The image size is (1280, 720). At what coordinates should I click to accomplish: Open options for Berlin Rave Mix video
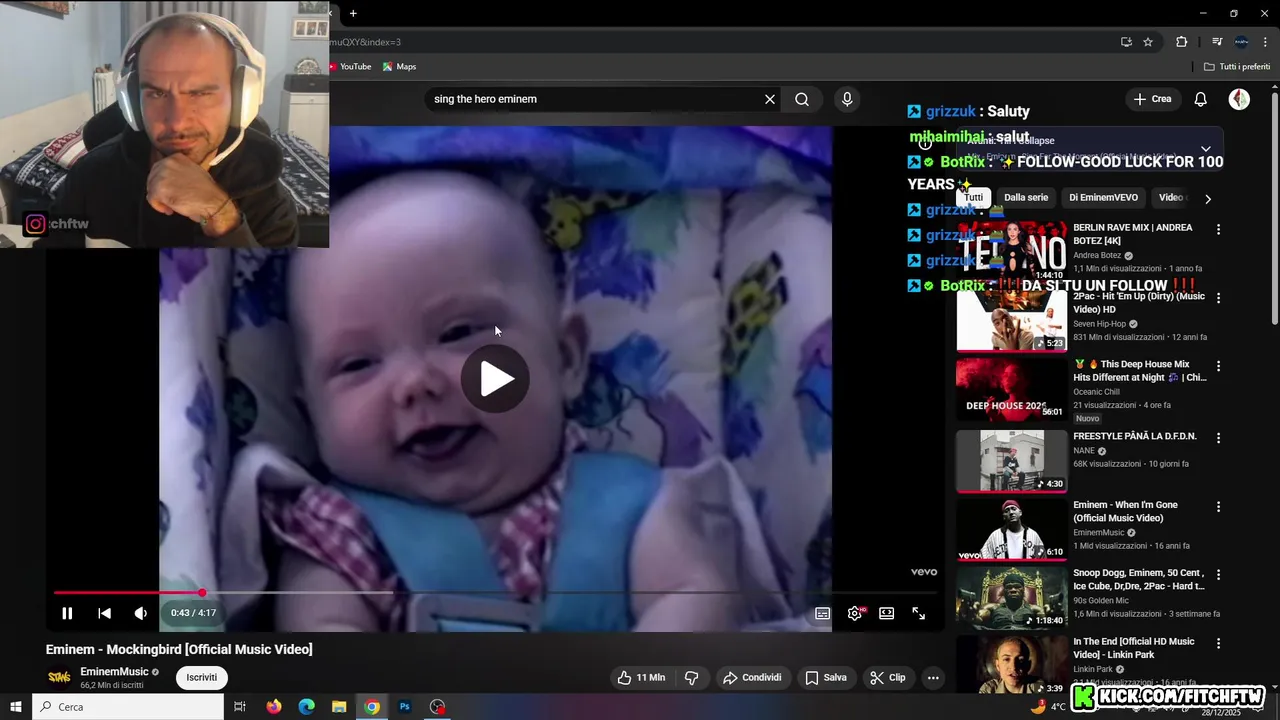[x=1218, y=230]
